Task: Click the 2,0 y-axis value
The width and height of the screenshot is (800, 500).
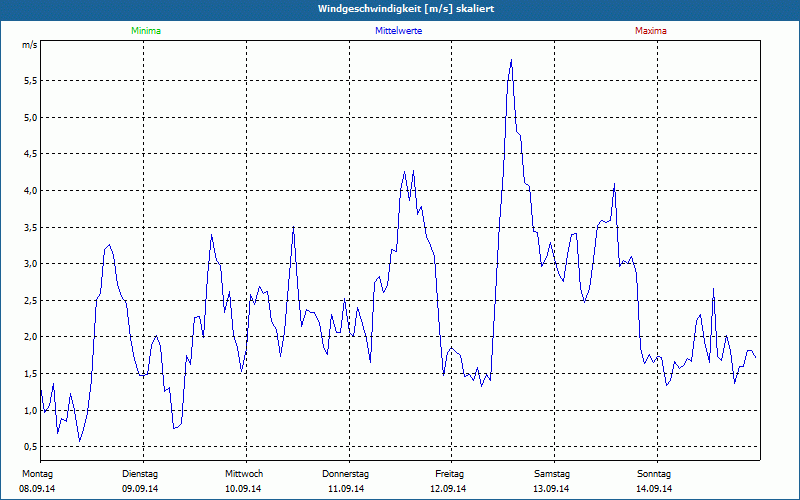Action: pos(31,337)
